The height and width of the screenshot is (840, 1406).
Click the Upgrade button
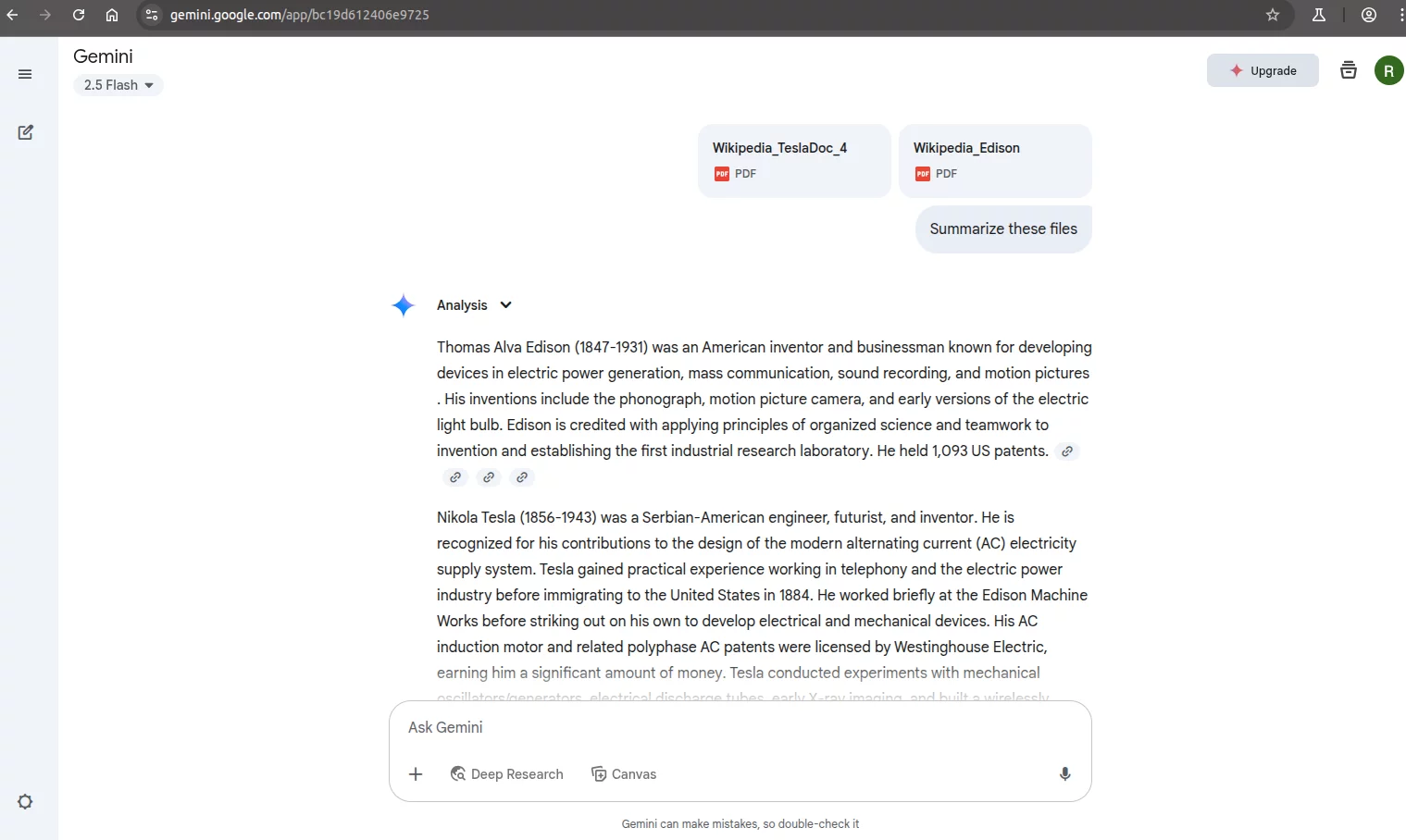pos(1263,70)
